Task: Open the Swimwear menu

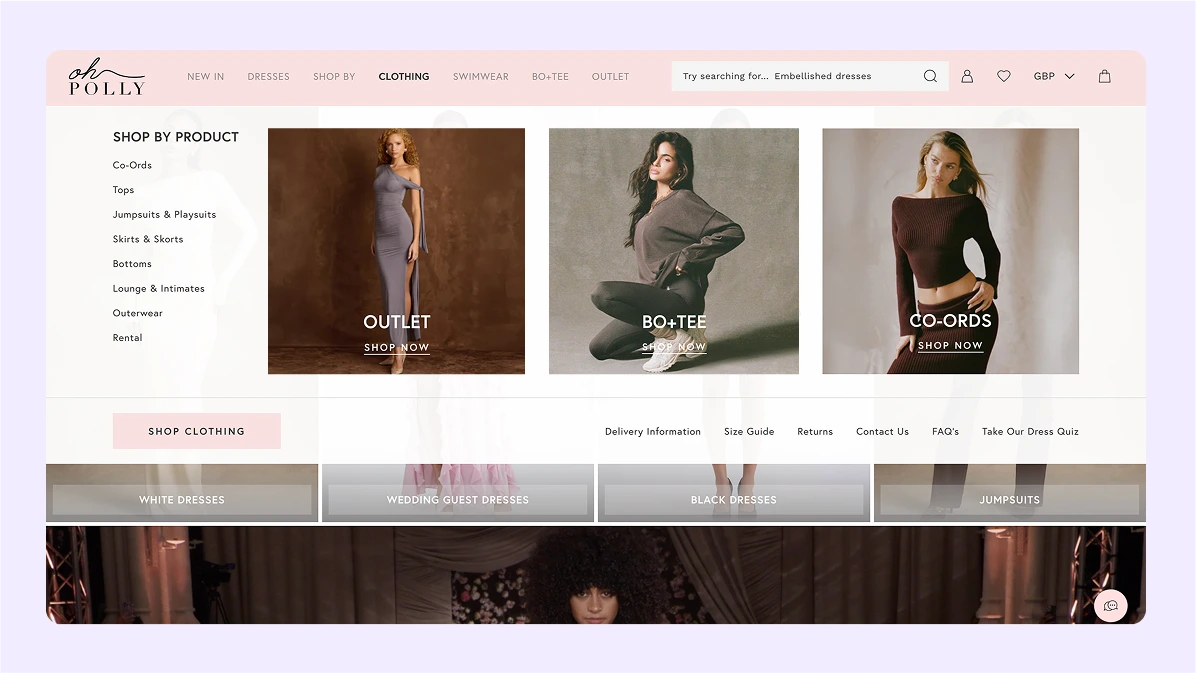Action: (481, 76)
